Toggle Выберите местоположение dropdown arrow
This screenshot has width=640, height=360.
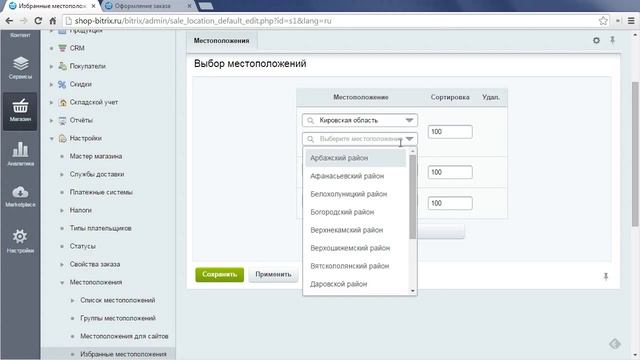point(409,139)
